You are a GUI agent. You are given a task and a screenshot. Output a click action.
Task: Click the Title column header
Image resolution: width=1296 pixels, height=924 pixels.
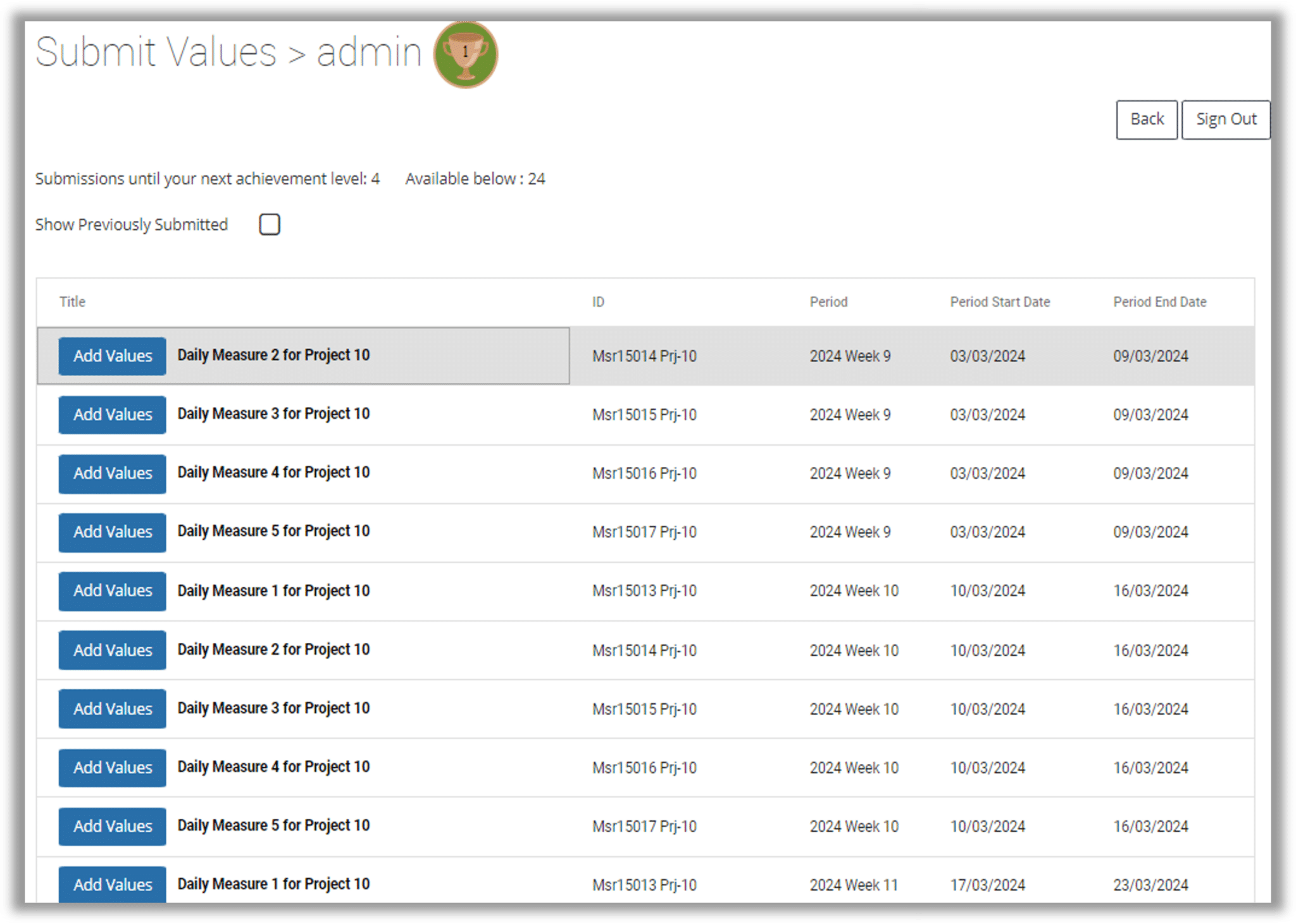pos(72,302)
